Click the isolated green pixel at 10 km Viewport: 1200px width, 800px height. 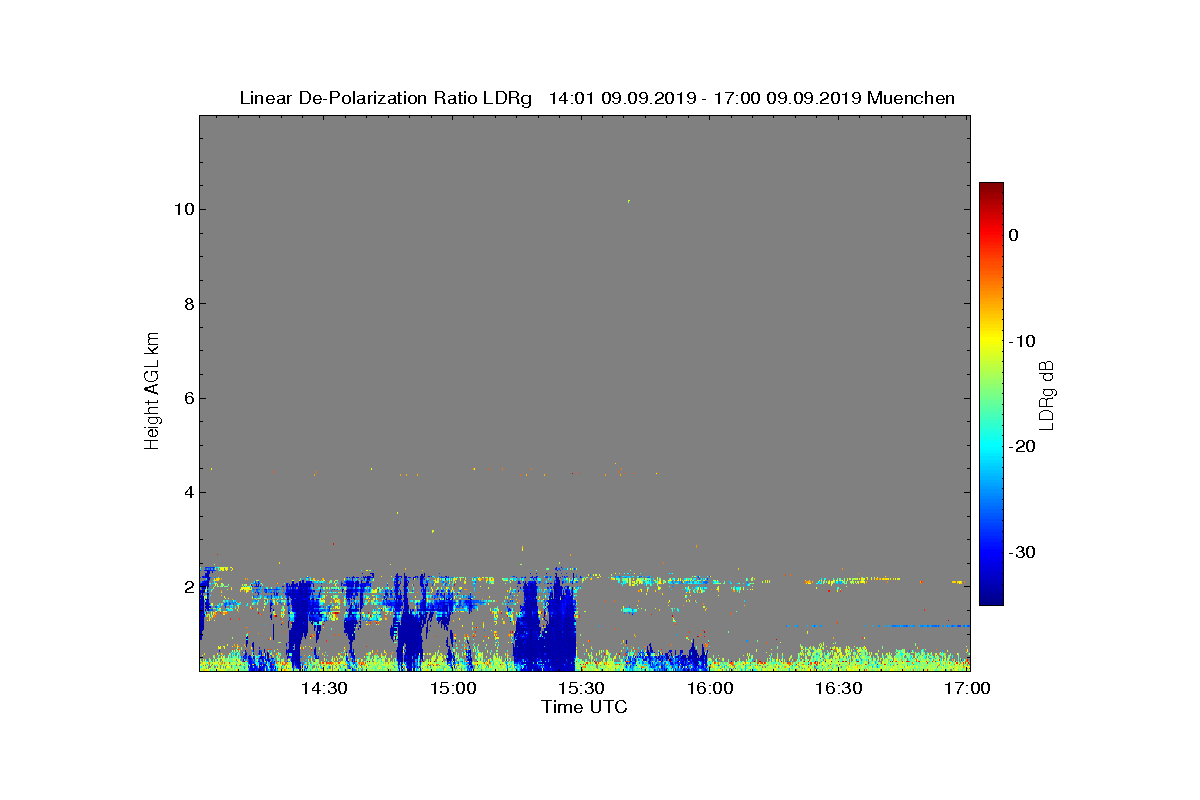tap(629, 201)
